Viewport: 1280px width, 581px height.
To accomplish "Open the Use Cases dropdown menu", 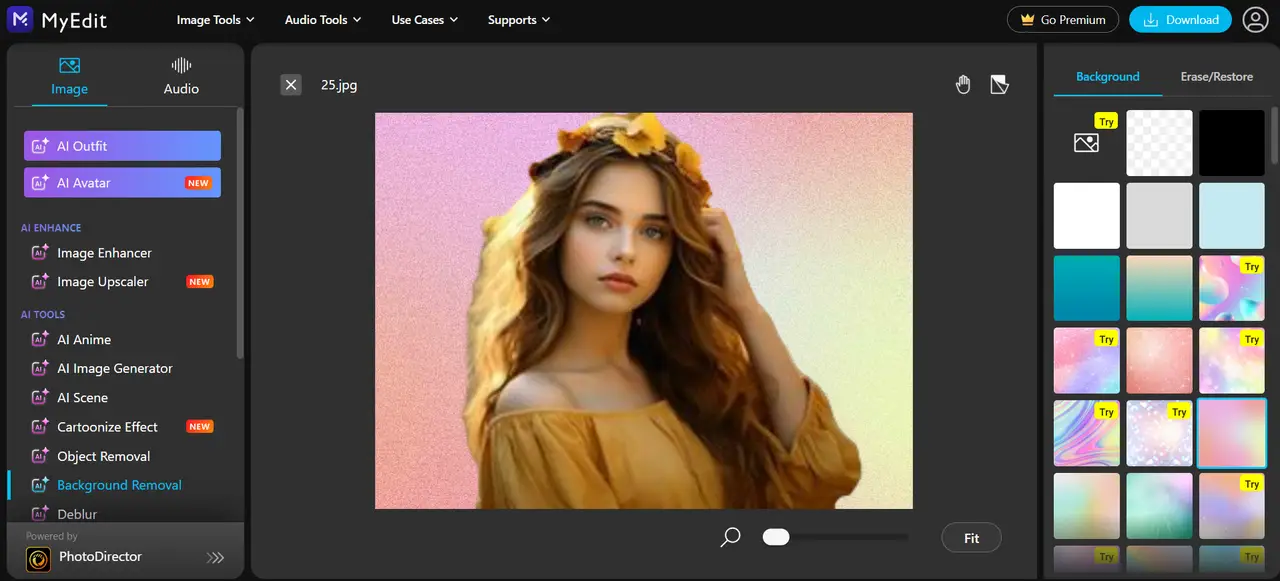I will pos(424,20).
